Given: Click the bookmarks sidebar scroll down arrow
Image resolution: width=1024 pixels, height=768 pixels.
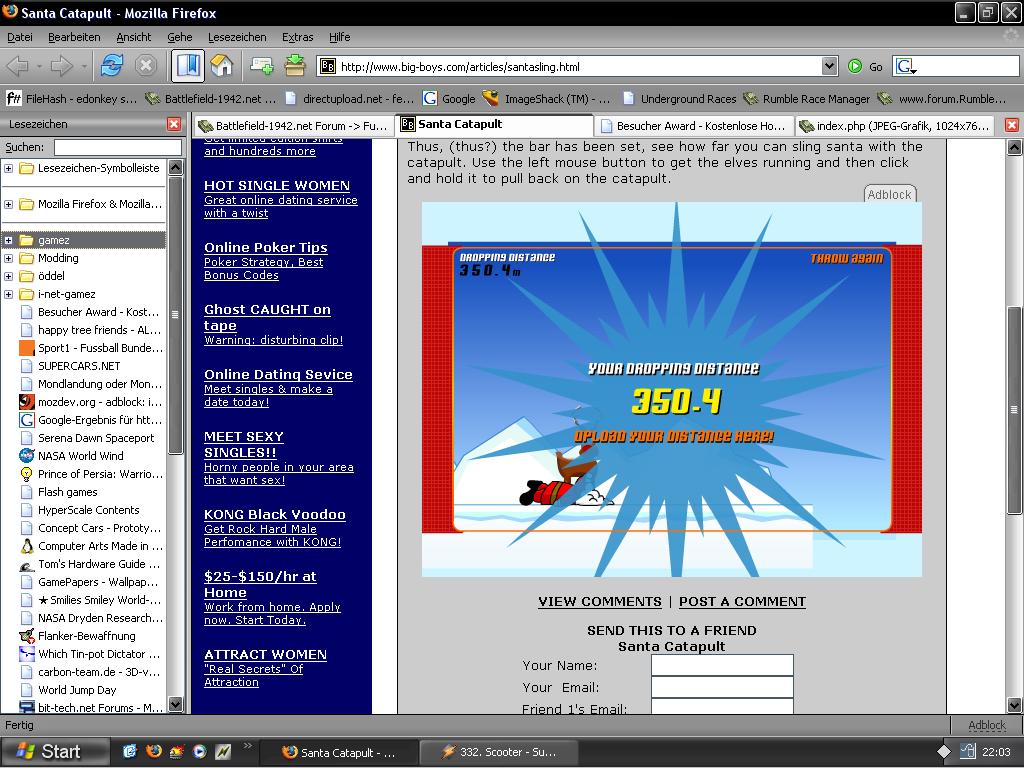Looking at the screenshot, I should pos(175,704).
